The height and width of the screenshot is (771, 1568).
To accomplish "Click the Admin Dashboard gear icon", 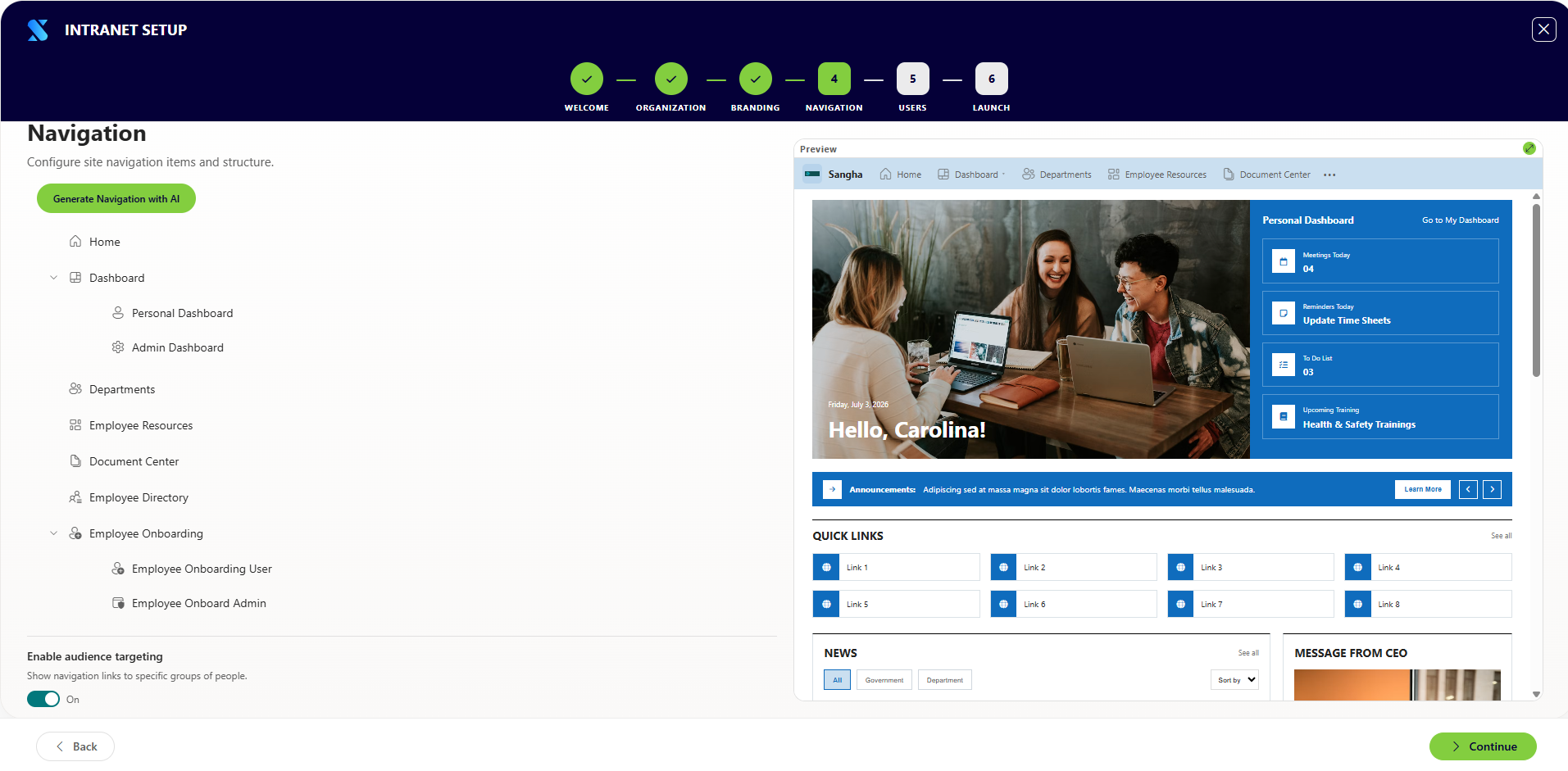I will [x=118, y=347].
